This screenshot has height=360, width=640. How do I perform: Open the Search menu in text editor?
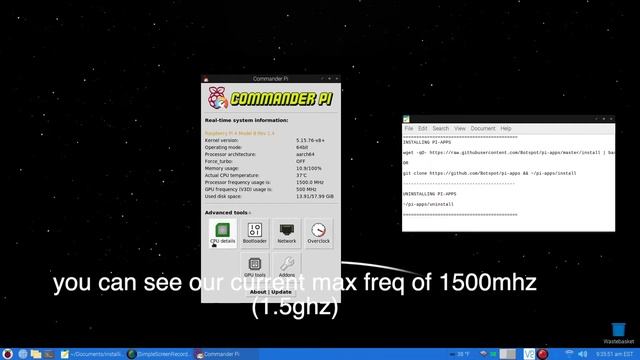click(x=440, y=129)
